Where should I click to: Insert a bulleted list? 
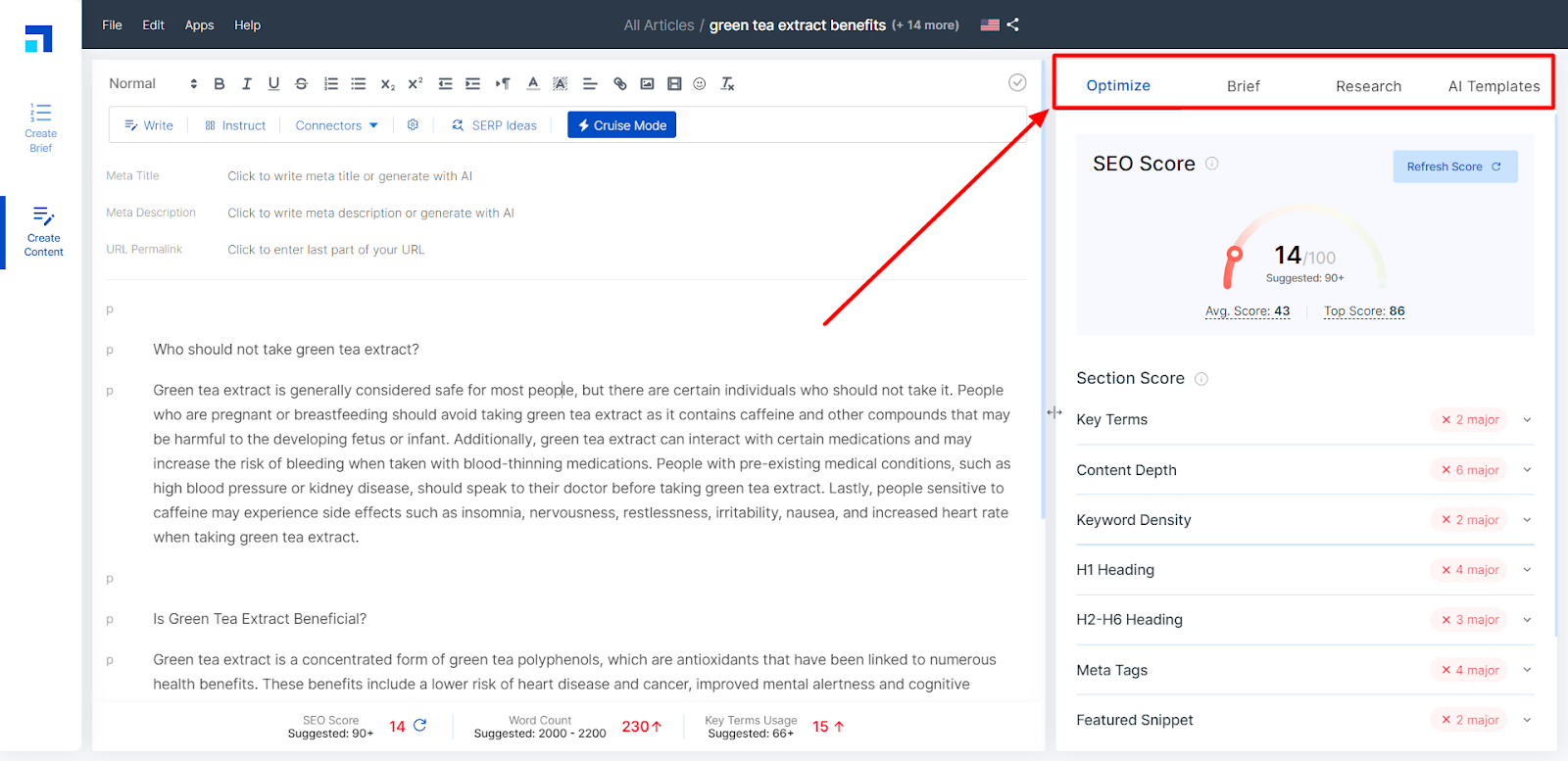pos(359,84)
